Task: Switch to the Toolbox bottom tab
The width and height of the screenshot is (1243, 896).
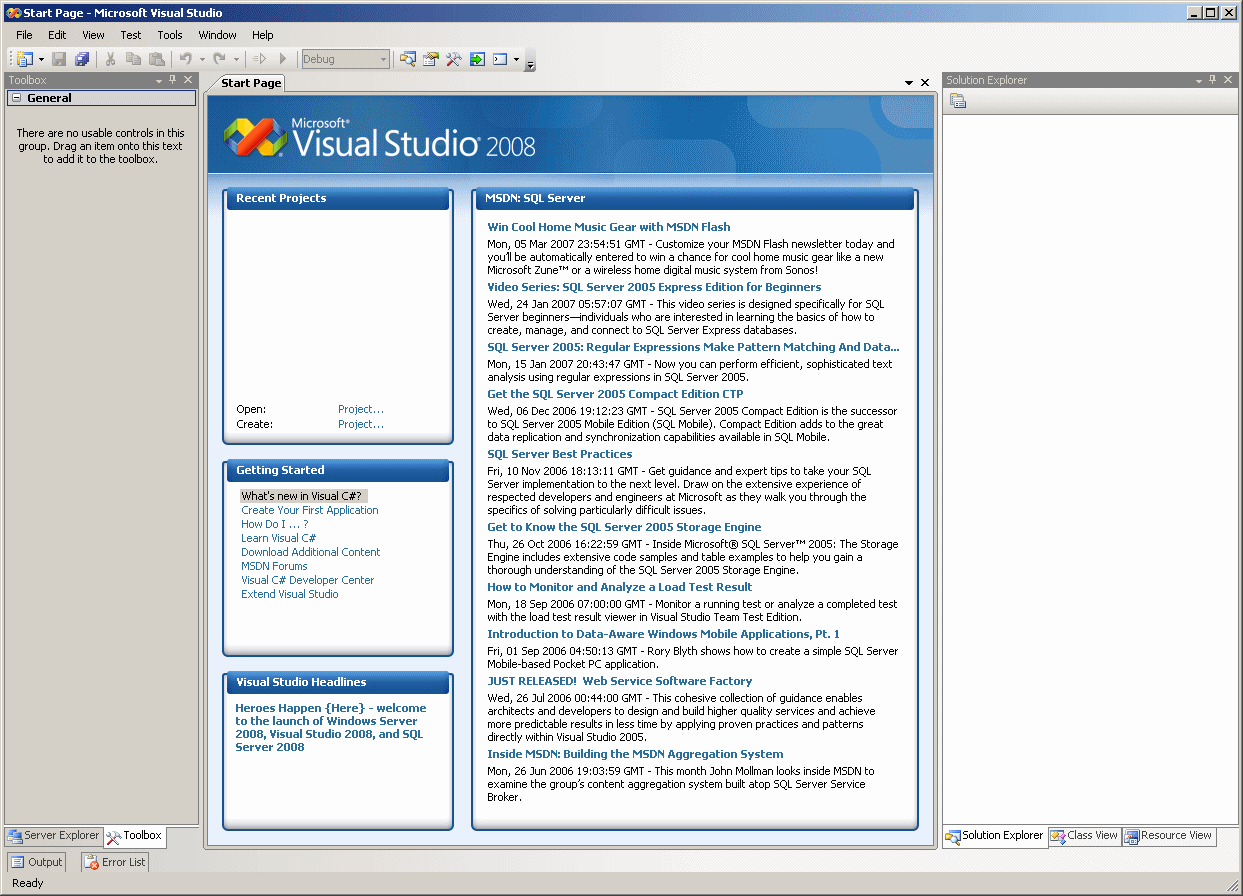Action: (x=134, y=836)
